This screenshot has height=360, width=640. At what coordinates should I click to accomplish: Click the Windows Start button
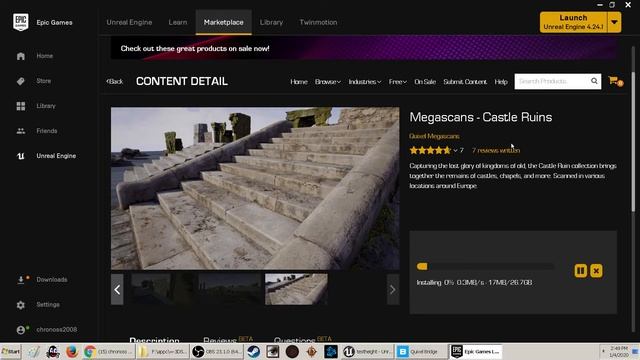tap(11, 351)
